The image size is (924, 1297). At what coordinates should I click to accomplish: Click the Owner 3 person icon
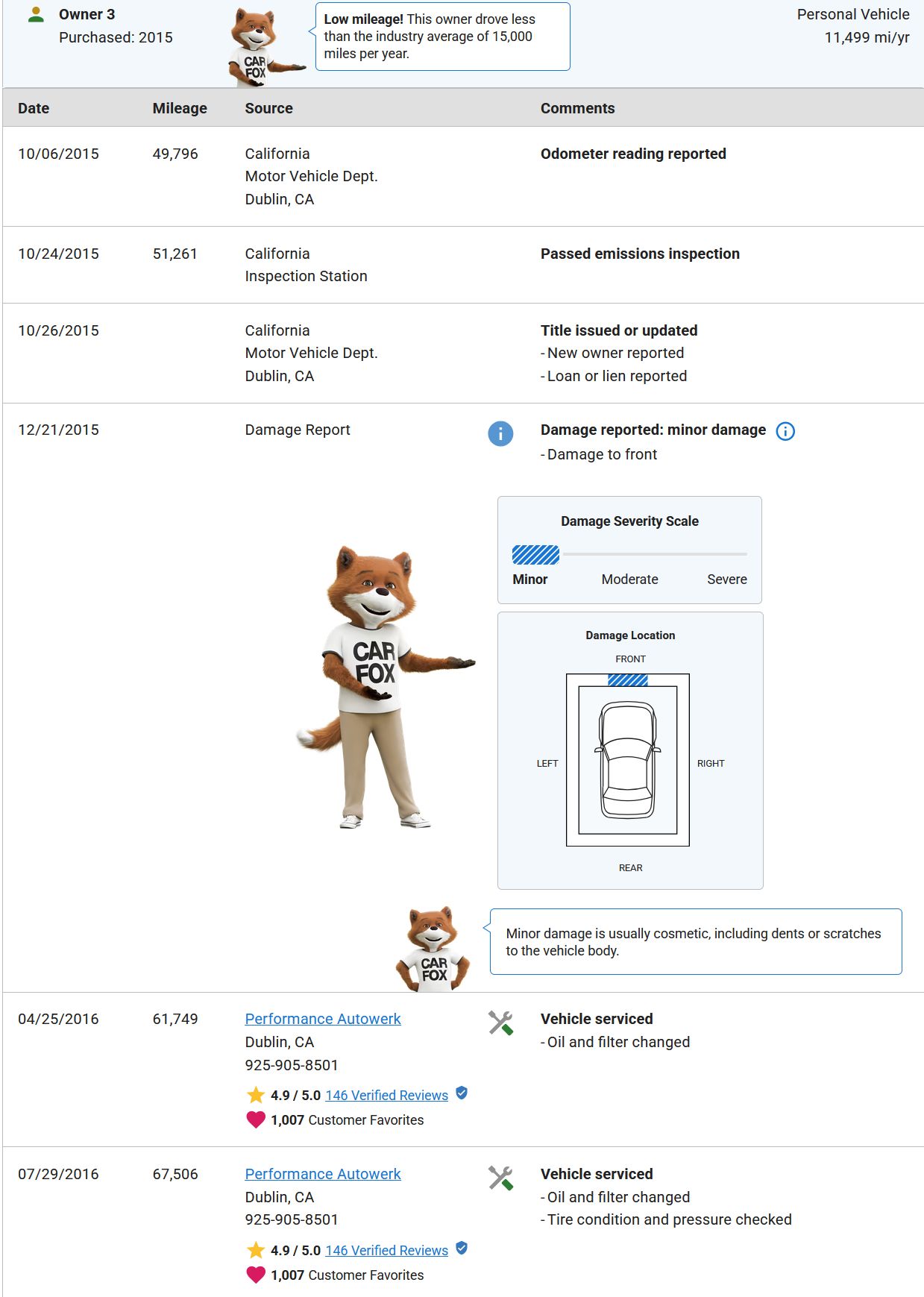pyautogui.click(x=35, y=14)
